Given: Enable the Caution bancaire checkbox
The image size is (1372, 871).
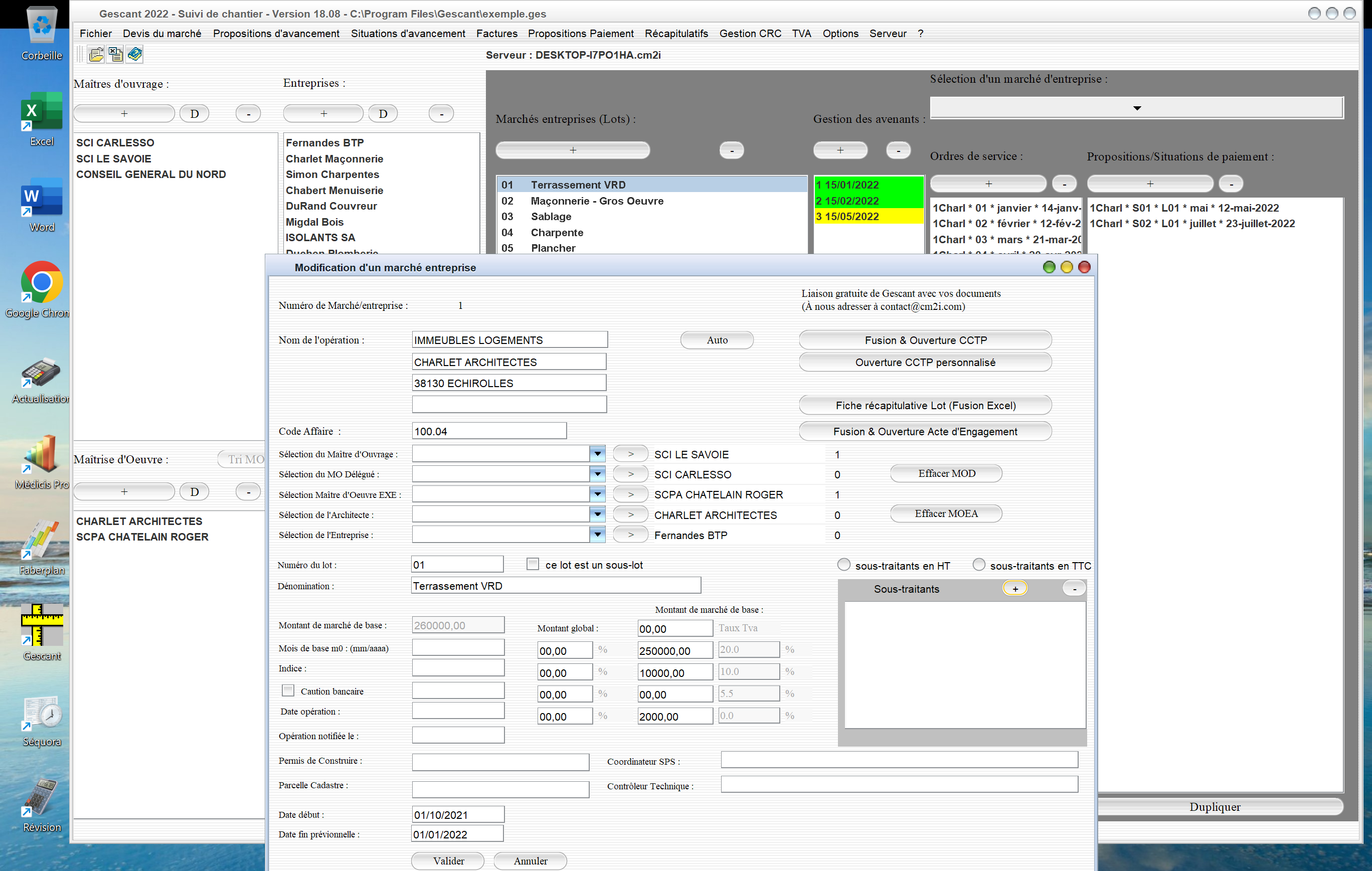Looking at the screenshot, I should tap(288, 690).
